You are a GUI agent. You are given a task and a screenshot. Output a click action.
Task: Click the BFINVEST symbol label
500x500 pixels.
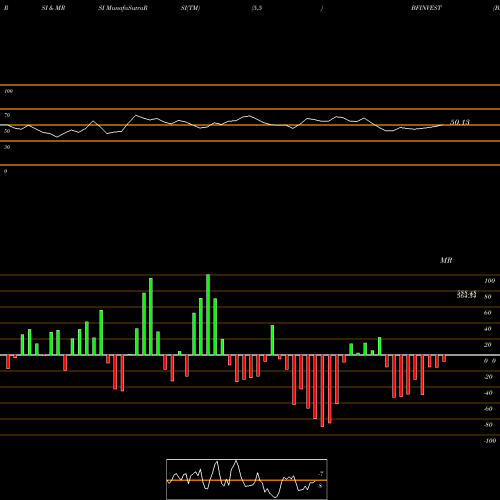(x=426, y=8)
